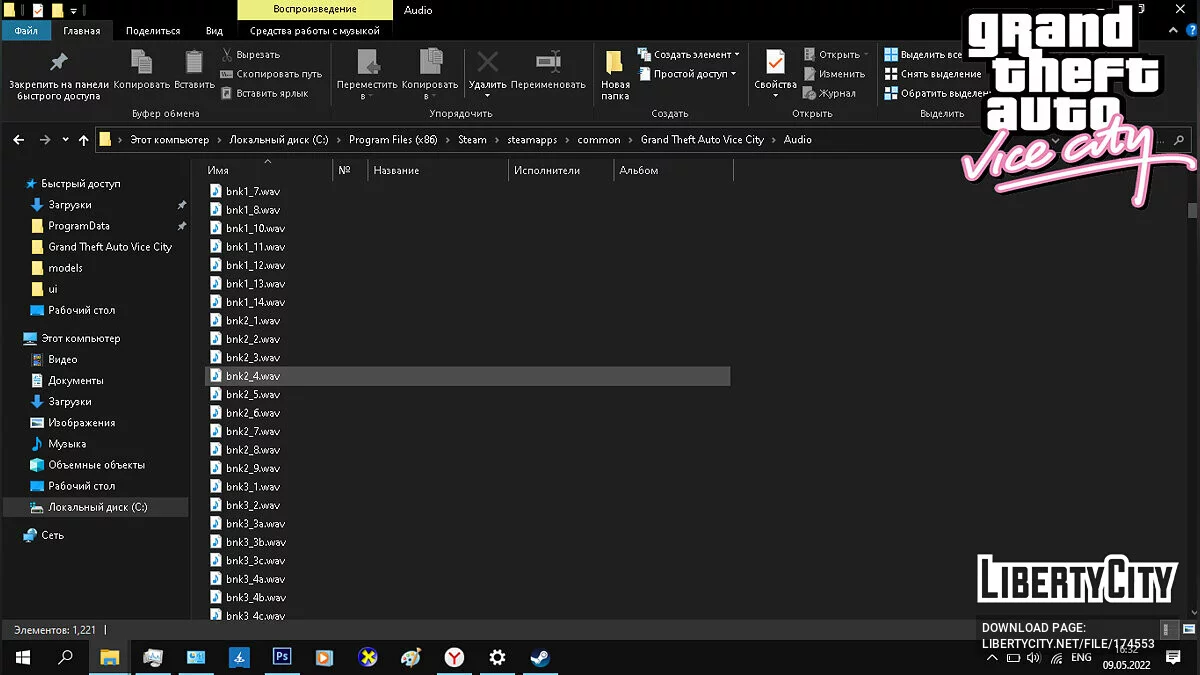
Task: Navigate up one folder level arrow
Action: coord(84,140)
